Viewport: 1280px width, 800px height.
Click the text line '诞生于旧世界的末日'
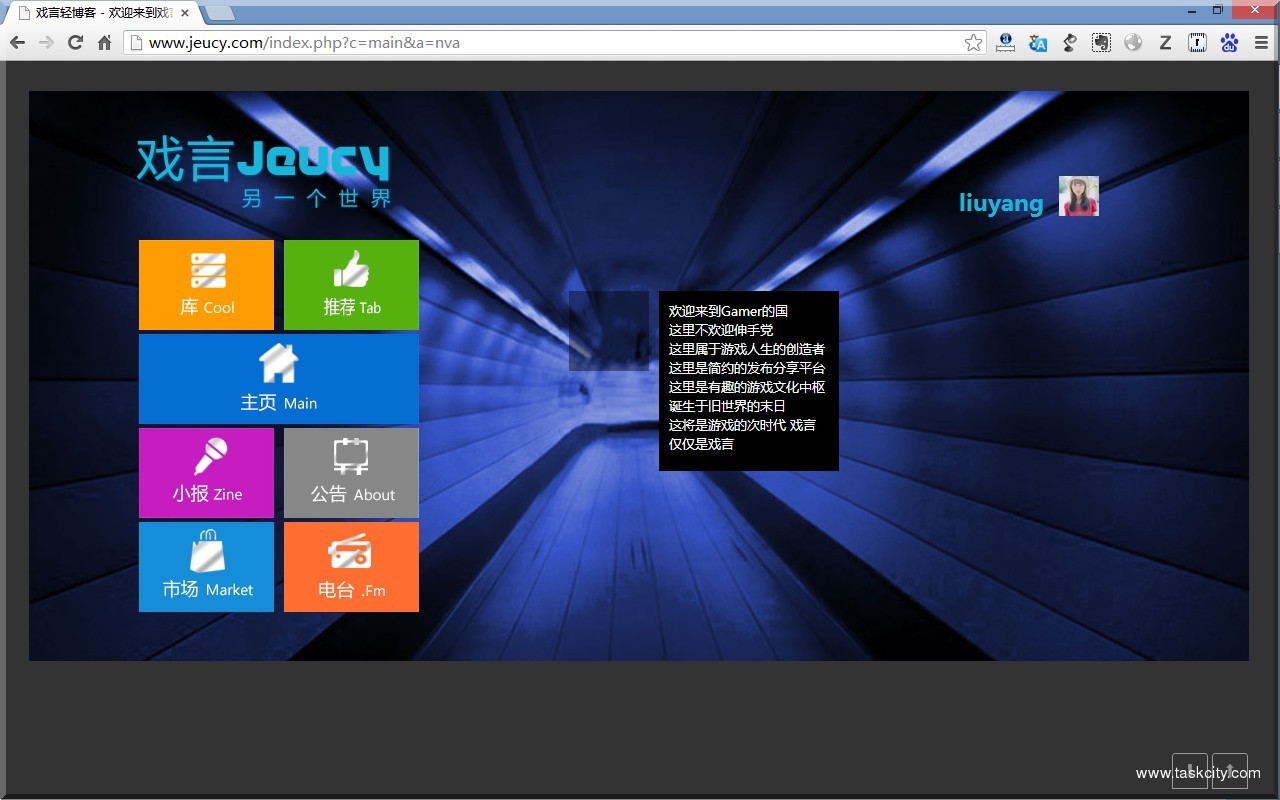click(727, 406)
